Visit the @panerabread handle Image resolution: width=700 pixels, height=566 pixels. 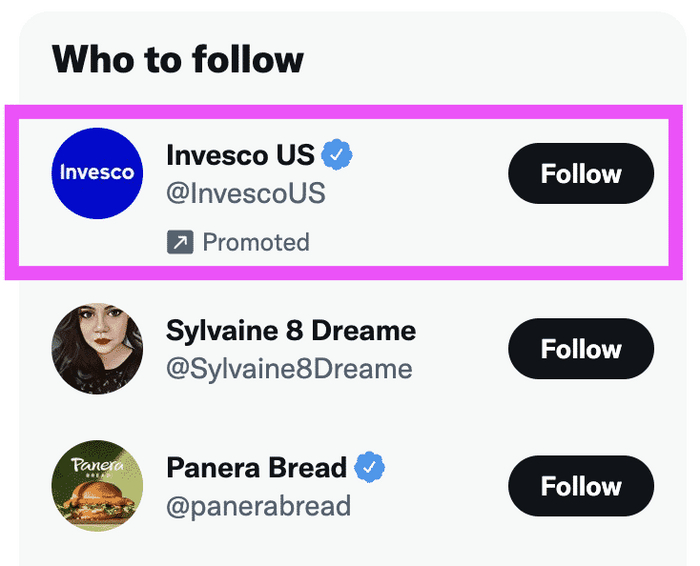[x=257, y=505]
